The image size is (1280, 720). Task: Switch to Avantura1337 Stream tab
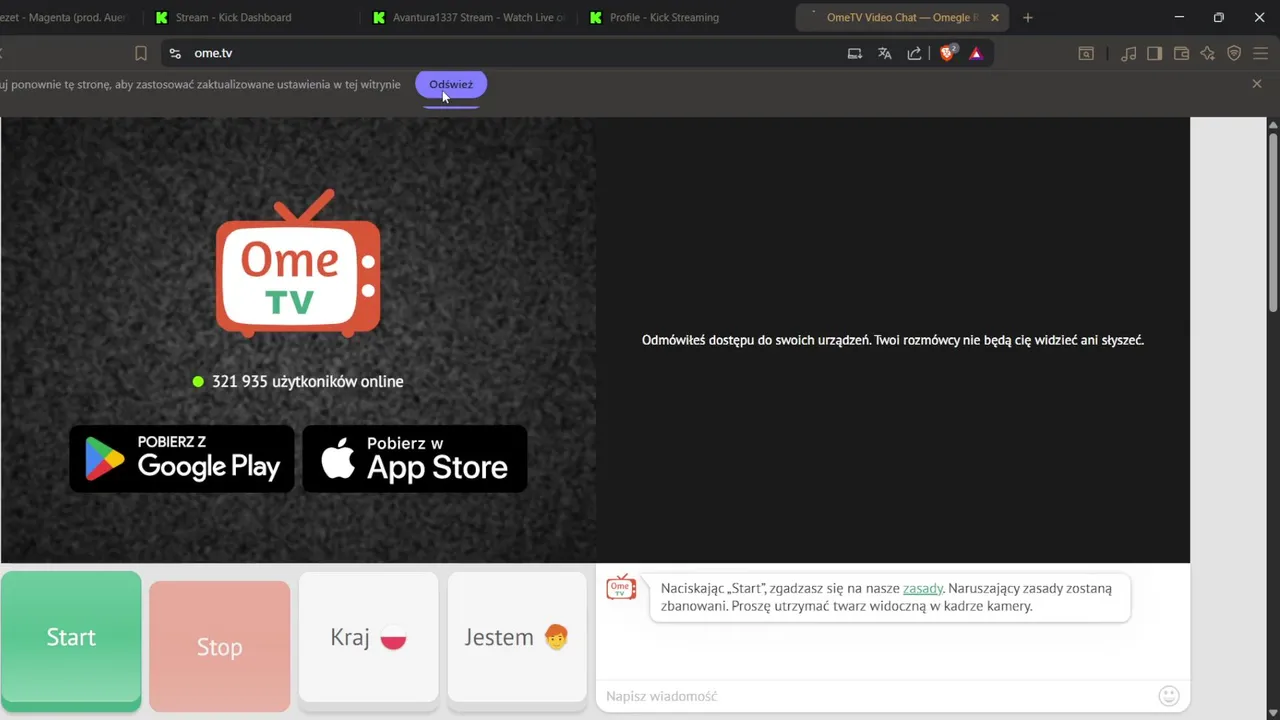tap(468, 17)
